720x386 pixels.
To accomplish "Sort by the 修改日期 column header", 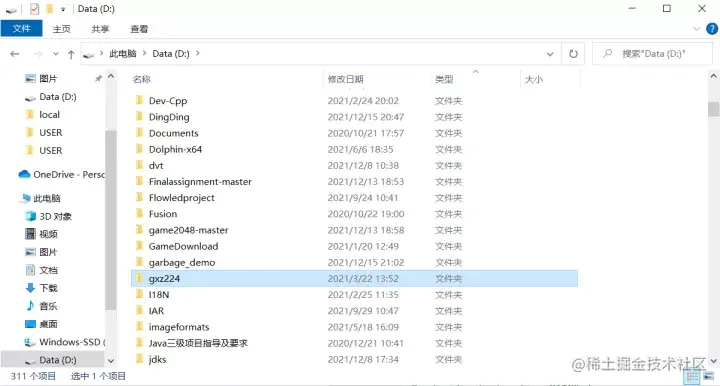I will 345,79.
